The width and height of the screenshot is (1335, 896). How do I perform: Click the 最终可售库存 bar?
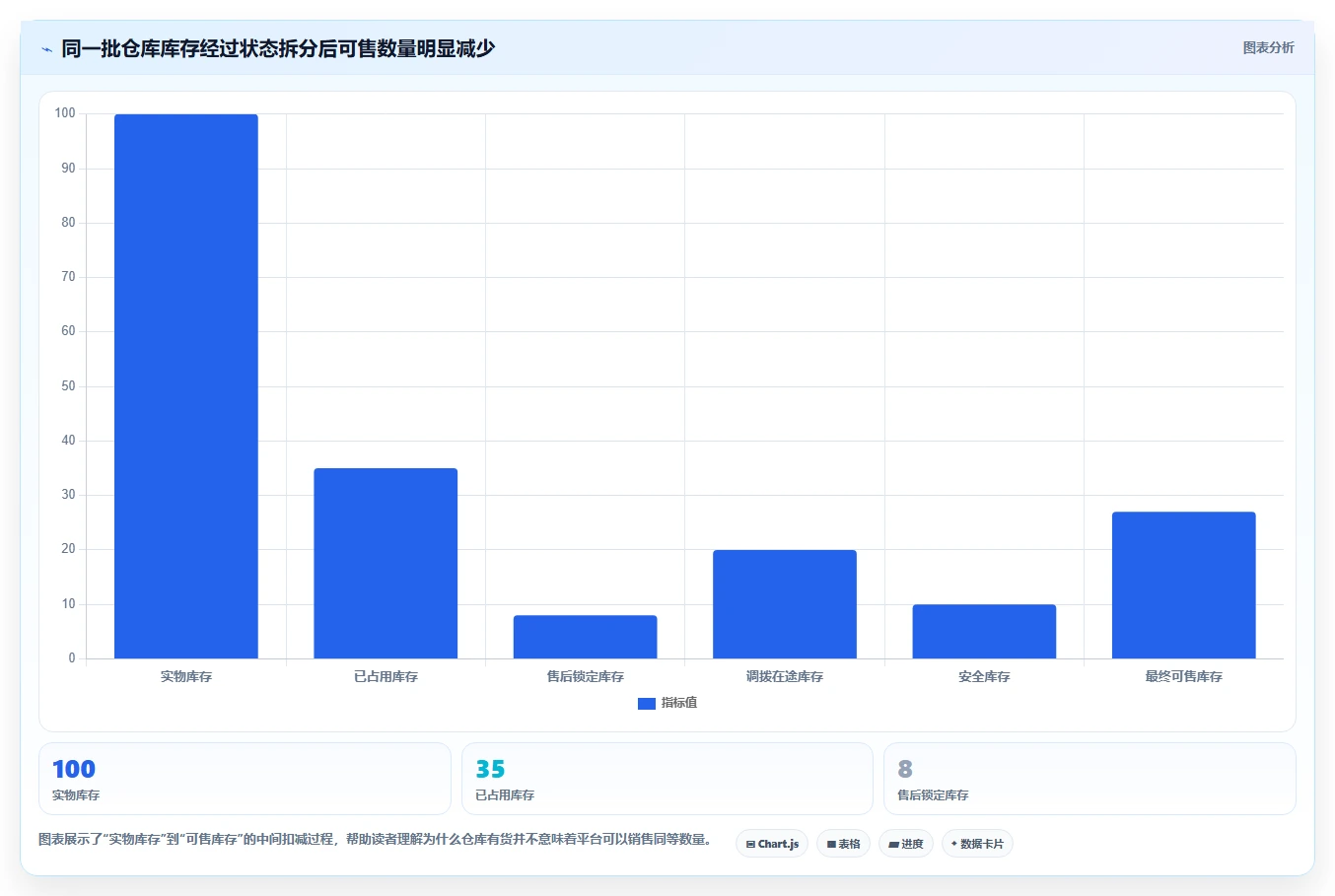point(1184,586)
